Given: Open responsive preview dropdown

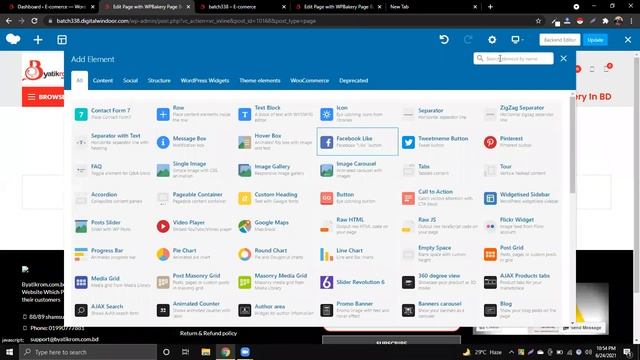Looking at the screenshot, I should click(x=517, y=40).
